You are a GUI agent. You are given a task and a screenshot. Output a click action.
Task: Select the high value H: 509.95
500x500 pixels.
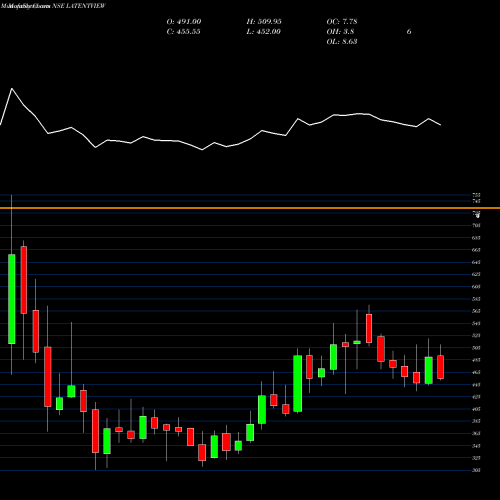264,22
